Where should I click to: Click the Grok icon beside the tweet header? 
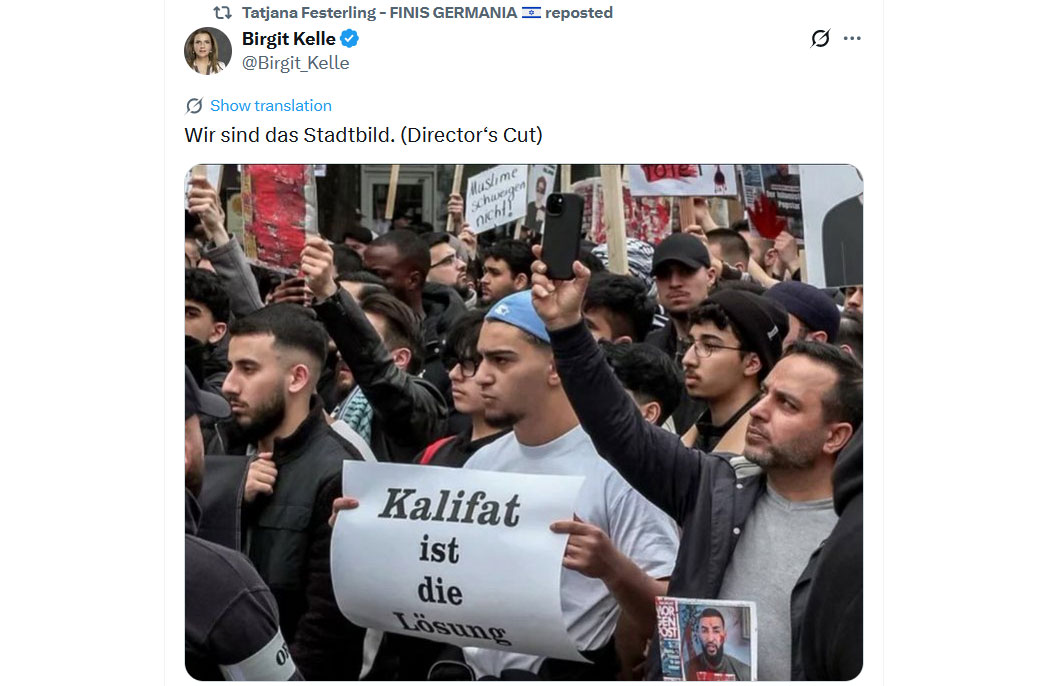tap(820, 38)
